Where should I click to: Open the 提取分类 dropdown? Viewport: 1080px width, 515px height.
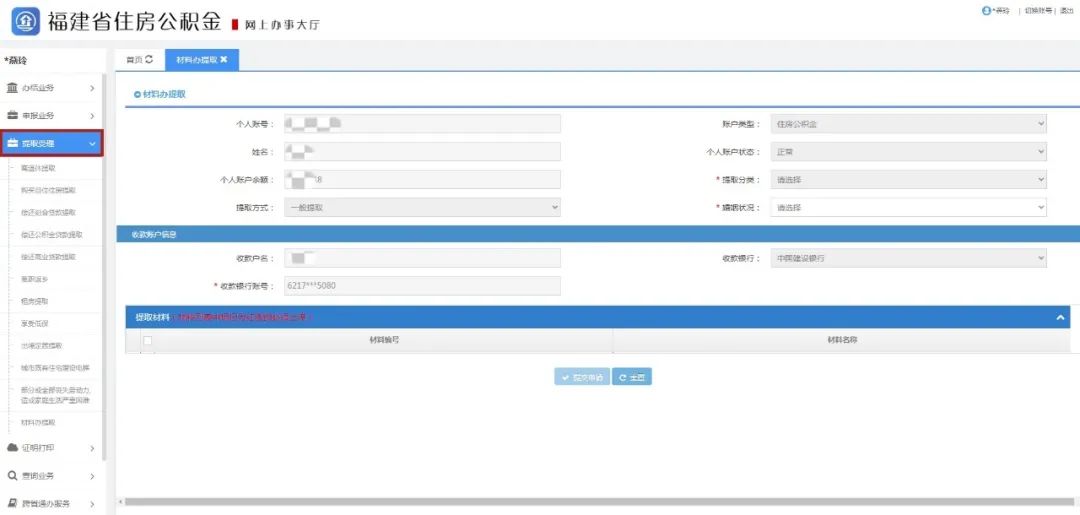coord(908,180)
